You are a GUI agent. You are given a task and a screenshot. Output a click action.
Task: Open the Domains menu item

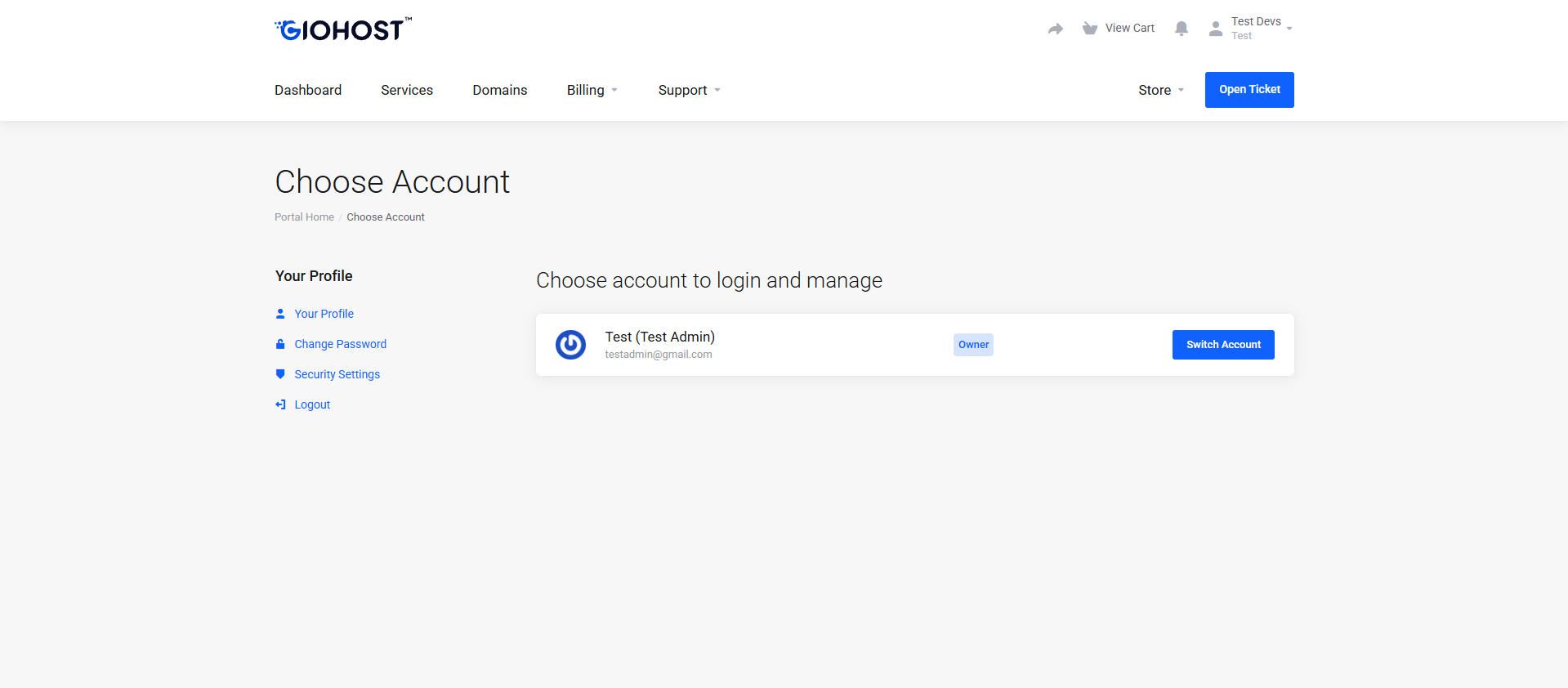[500, 90]
